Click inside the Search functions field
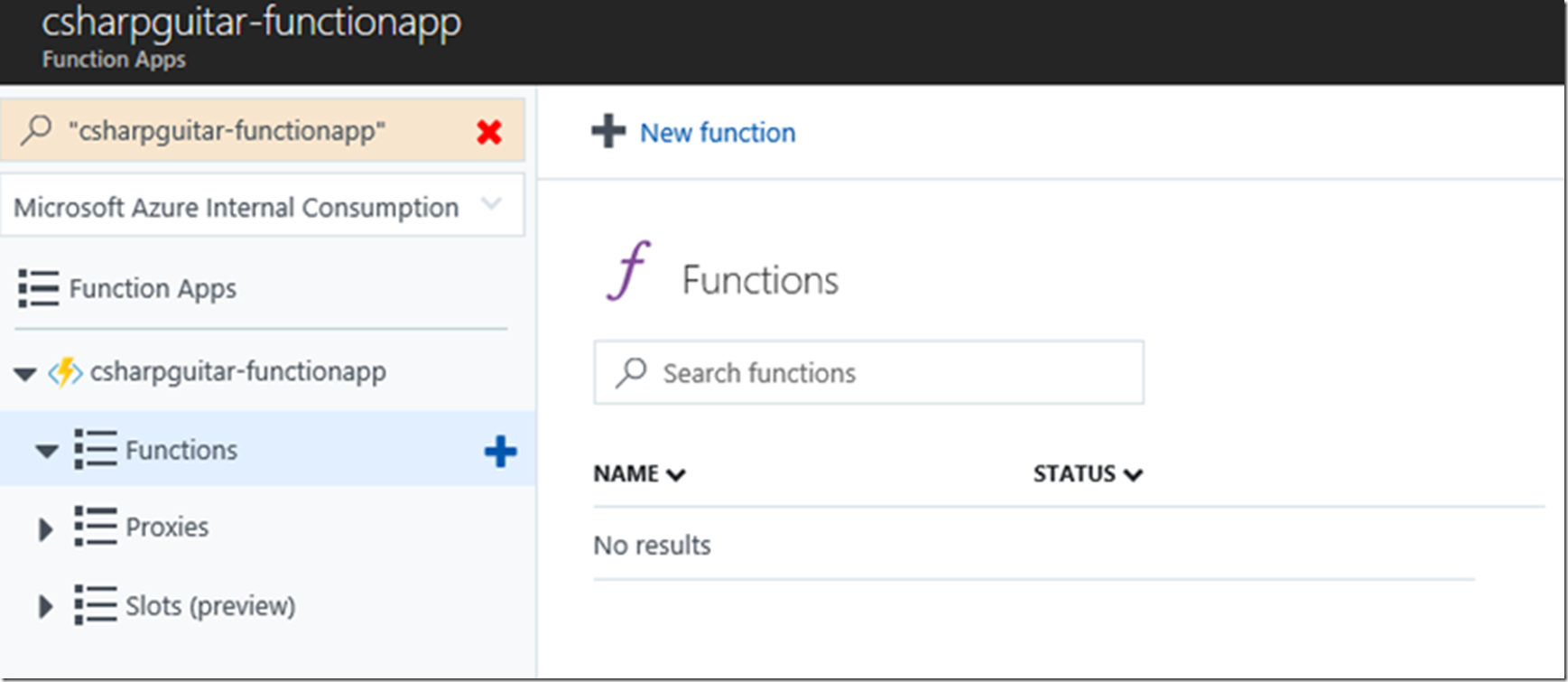The height and width of the screenshot is (682, 1568). [868, 372]
